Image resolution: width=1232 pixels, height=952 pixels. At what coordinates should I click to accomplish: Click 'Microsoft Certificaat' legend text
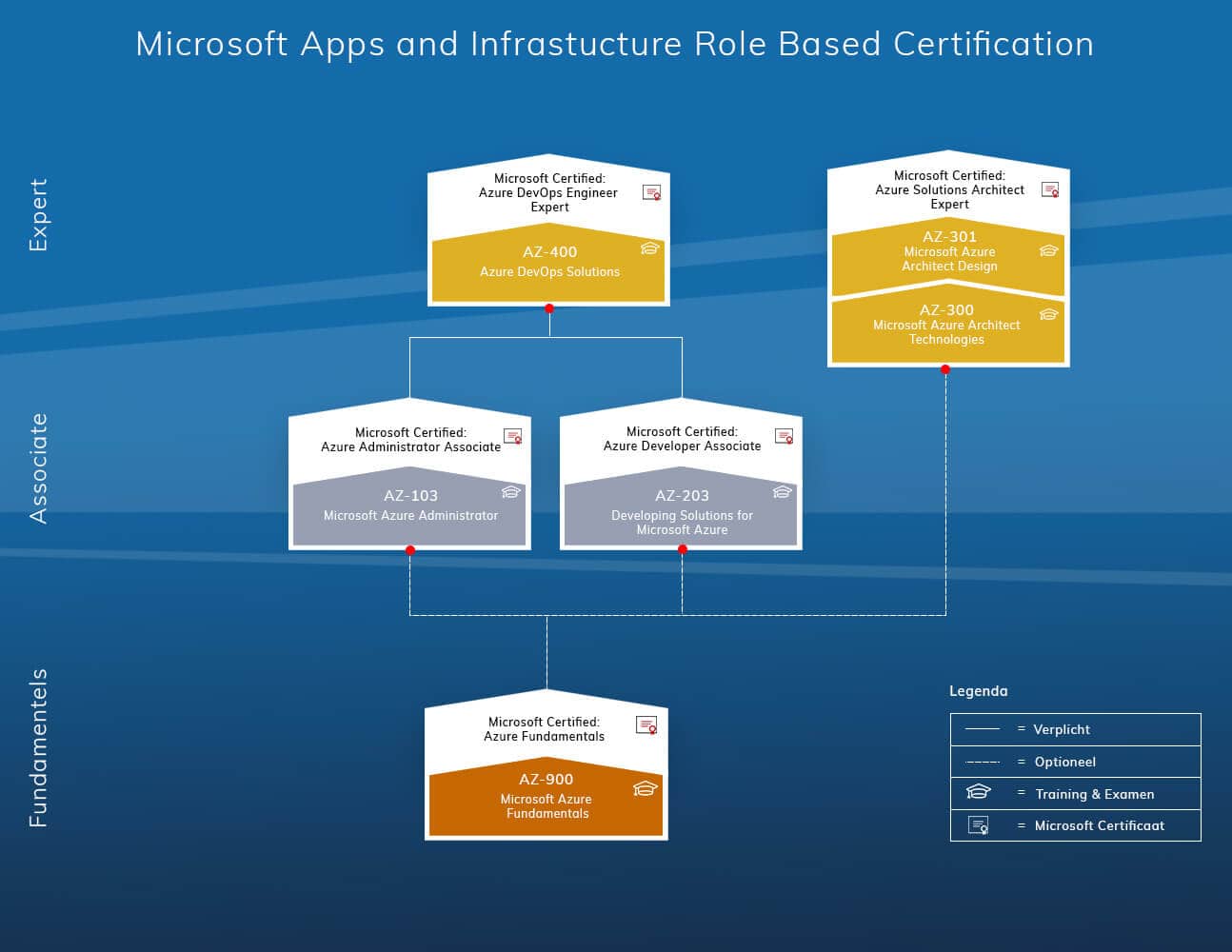point(1099,825)
